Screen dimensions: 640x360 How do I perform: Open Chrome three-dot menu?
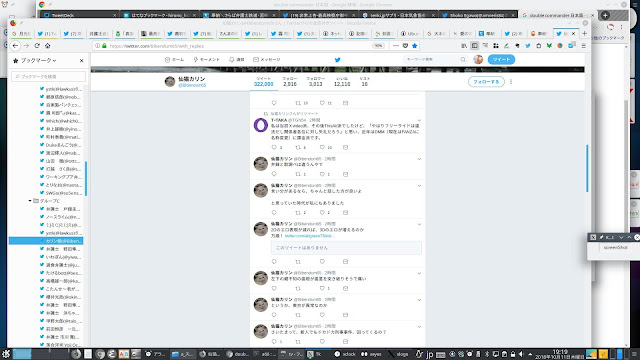click(x=622, y=27)
